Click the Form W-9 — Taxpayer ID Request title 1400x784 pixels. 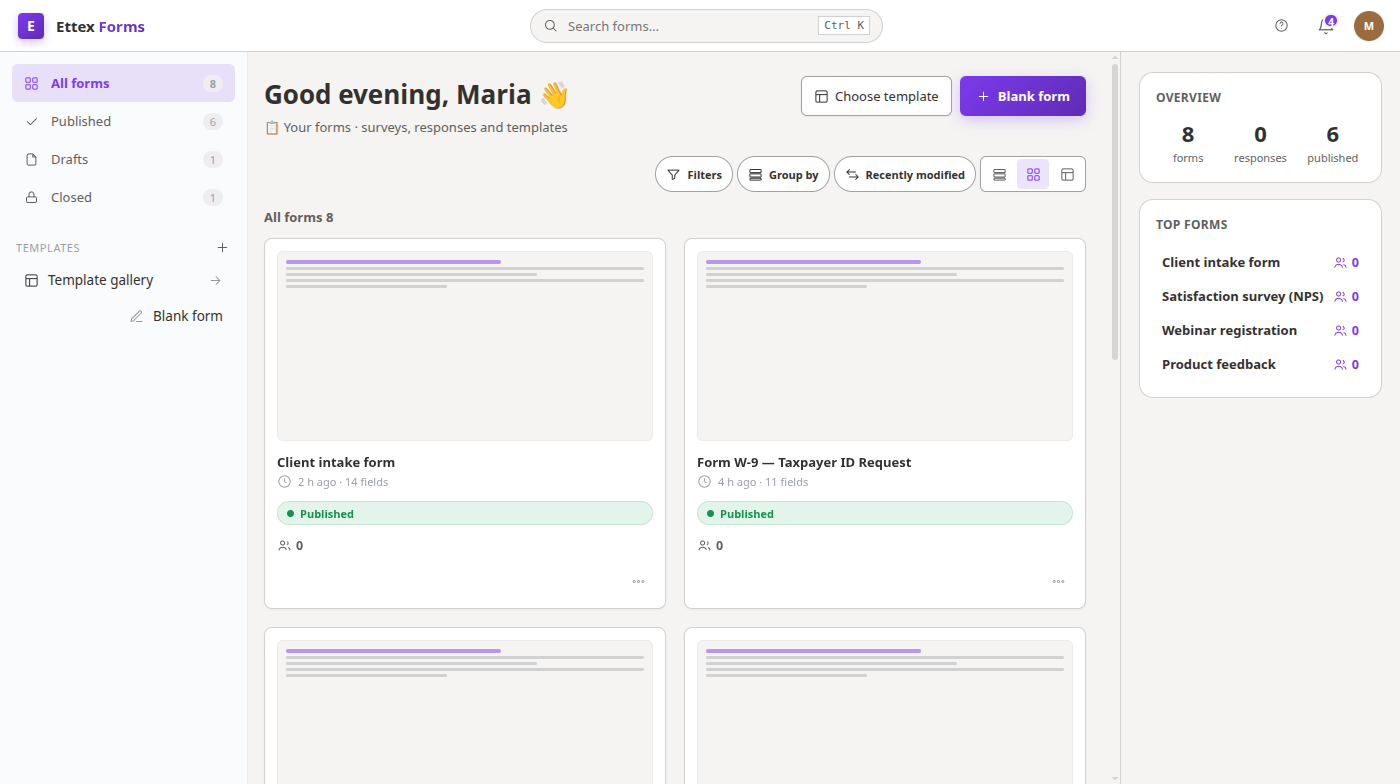point(804,462)
